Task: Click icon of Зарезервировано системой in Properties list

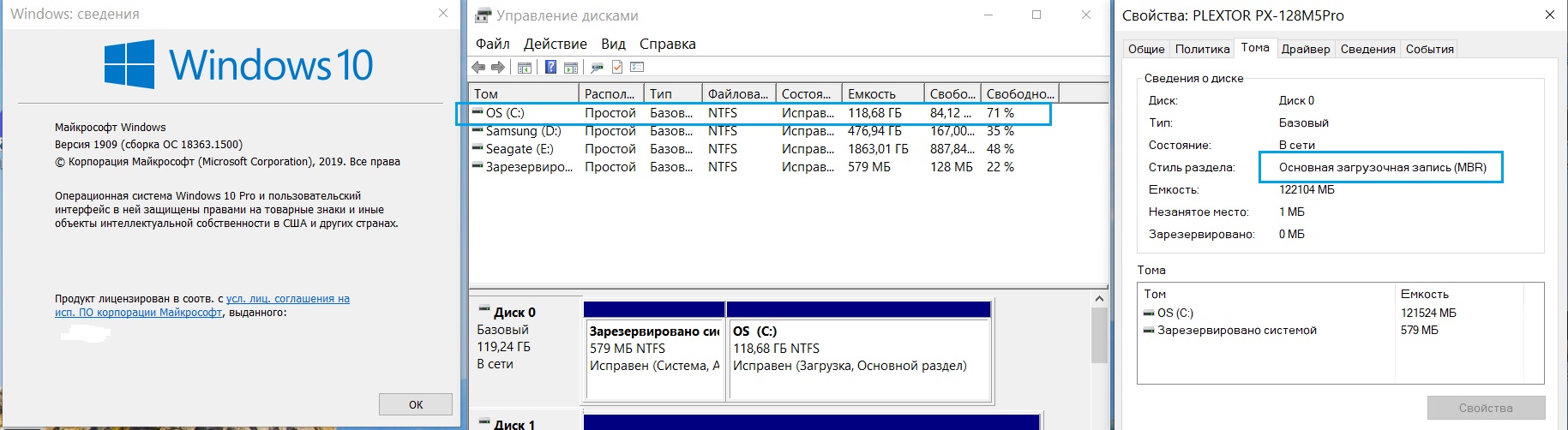Action: click(x=1149, y=330)
